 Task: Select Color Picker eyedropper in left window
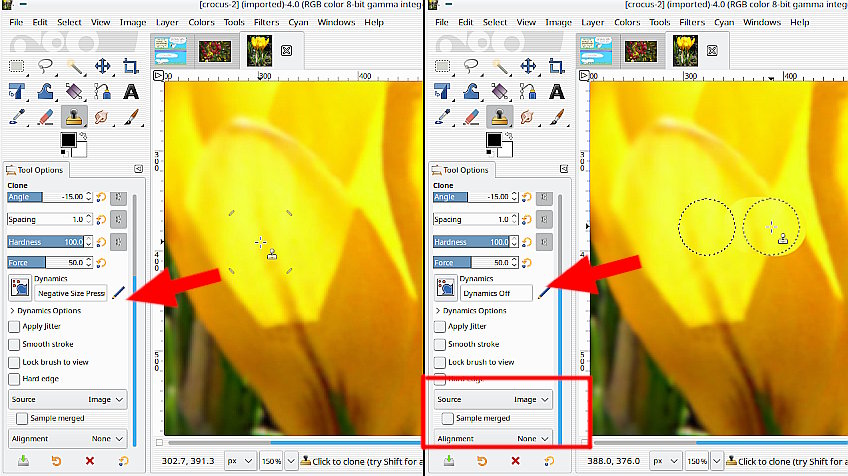click(x=17, y=117)
